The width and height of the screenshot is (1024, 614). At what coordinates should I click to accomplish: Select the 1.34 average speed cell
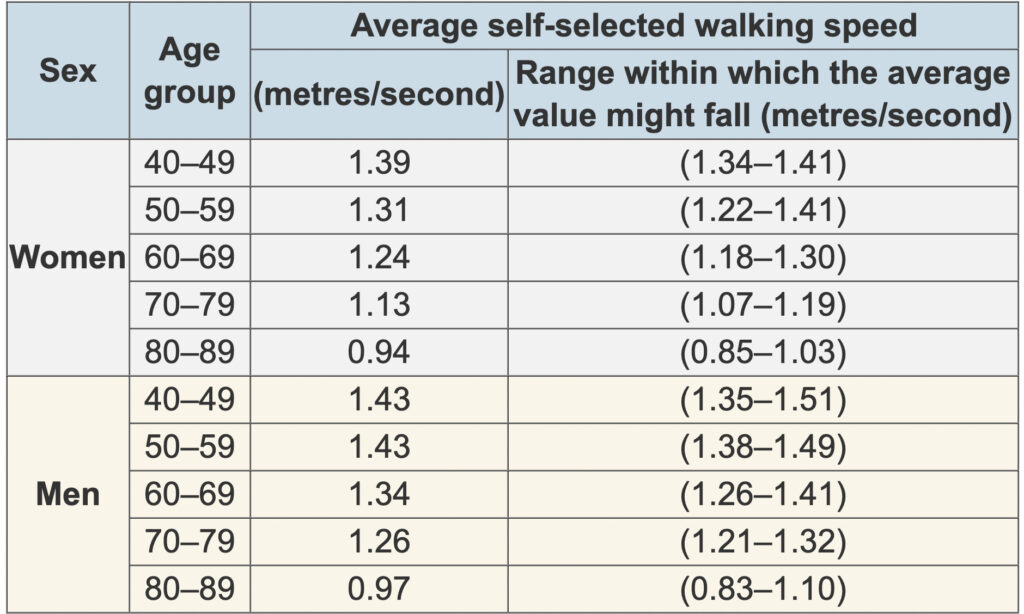379,494
